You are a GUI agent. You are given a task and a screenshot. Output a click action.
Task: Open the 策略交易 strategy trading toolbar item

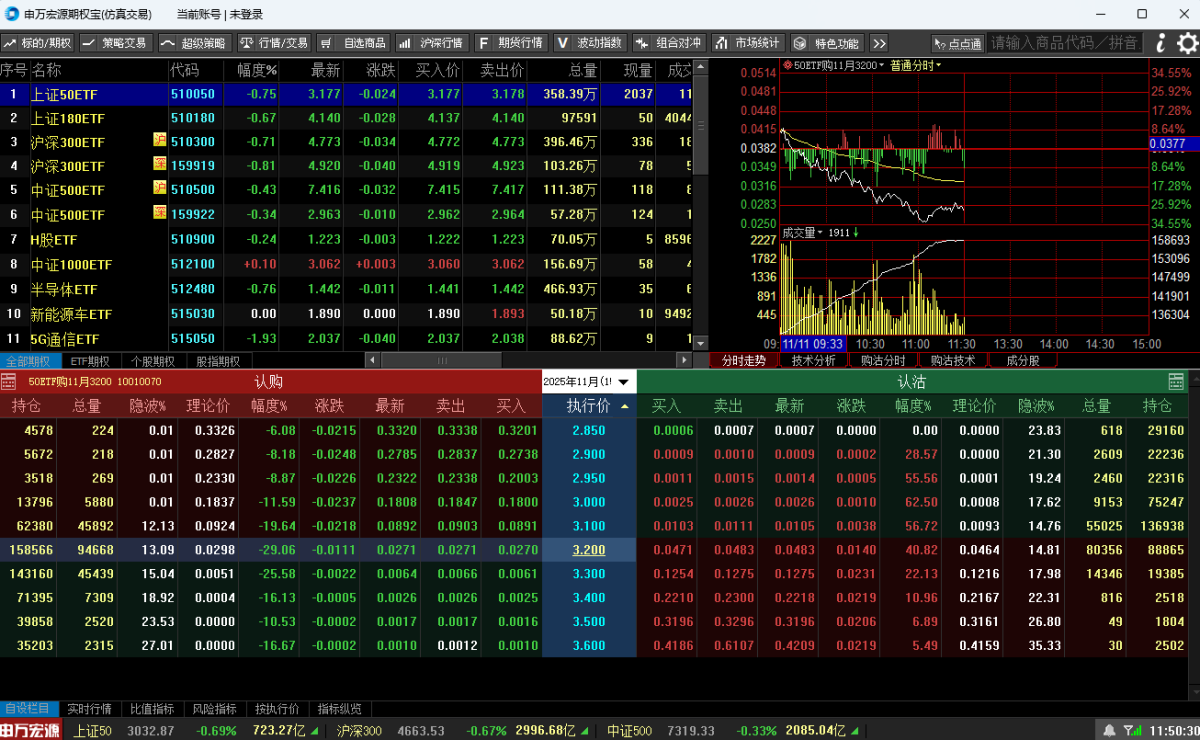115,43
